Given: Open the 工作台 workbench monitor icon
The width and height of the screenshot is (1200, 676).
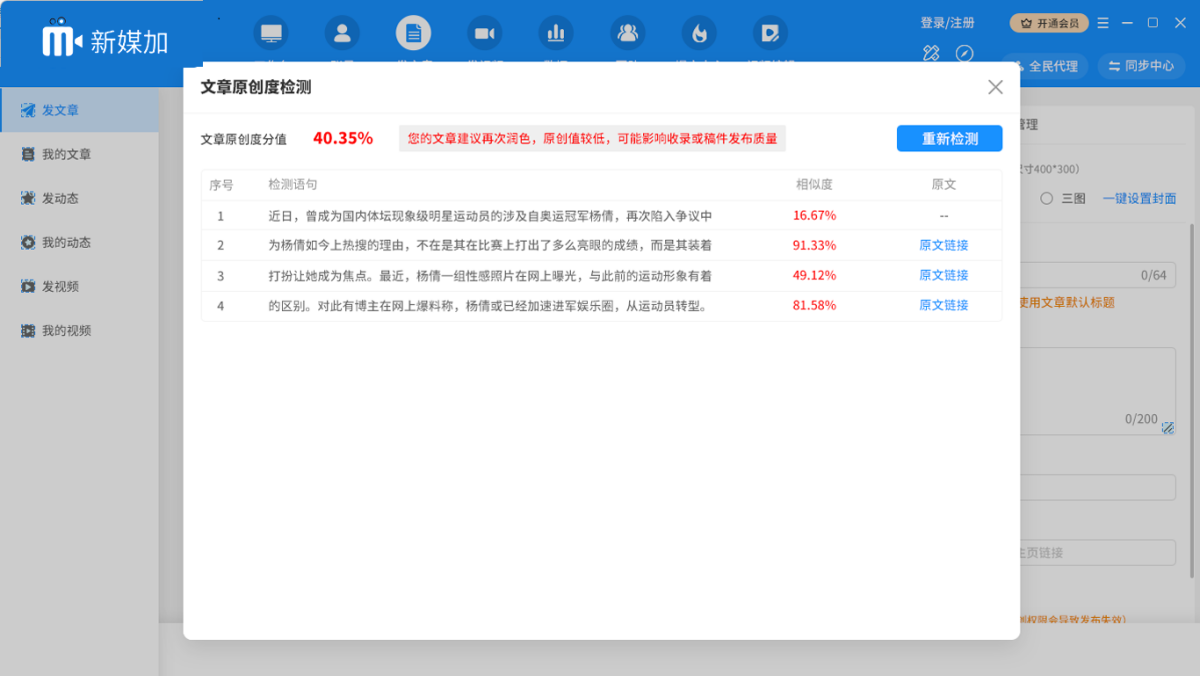Looking at the screenshot, I should click(271, 33).
